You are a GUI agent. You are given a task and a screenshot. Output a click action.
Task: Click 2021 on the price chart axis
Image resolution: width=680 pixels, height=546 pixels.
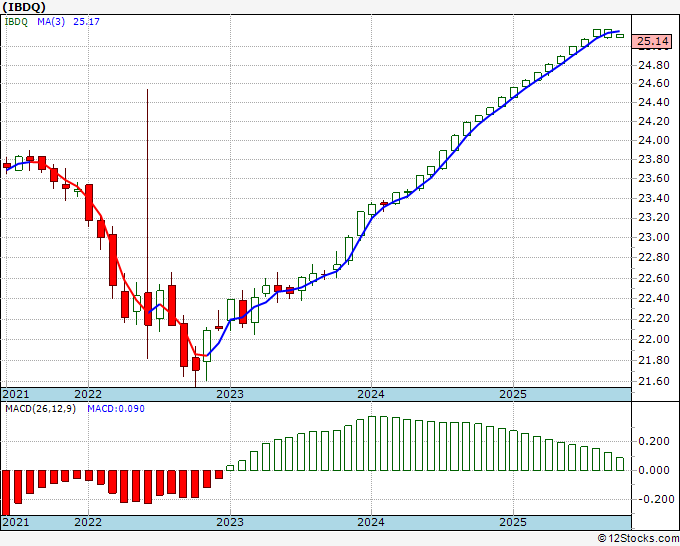pos(16,394)
